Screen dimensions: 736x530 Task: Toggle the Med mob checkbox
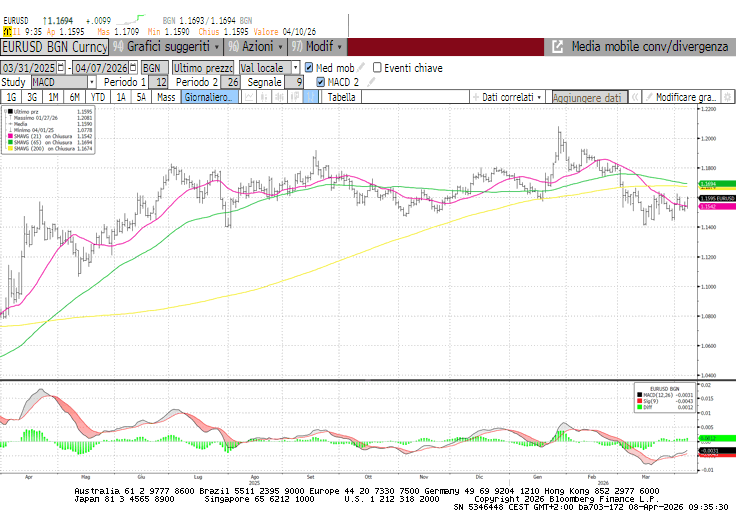[x=309, y=68]
